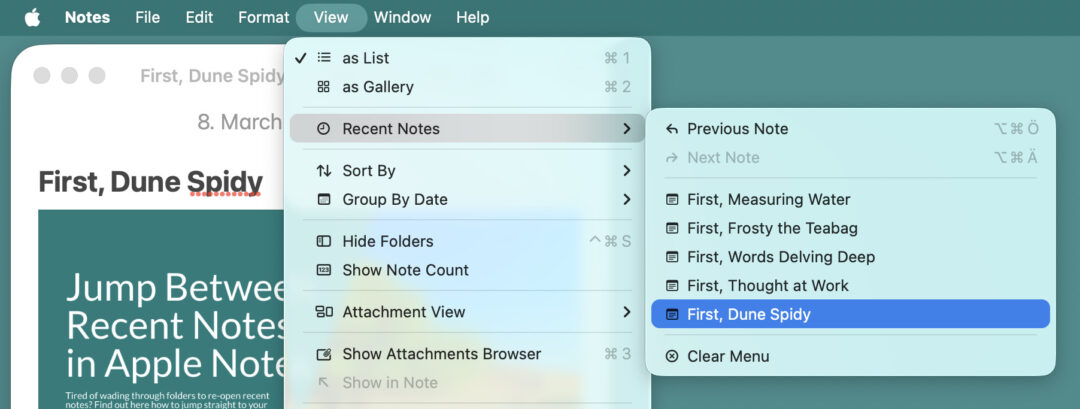1080x409 pixels.
Task: Open Attachment View menu entry
Action: [x=468, y=312]
